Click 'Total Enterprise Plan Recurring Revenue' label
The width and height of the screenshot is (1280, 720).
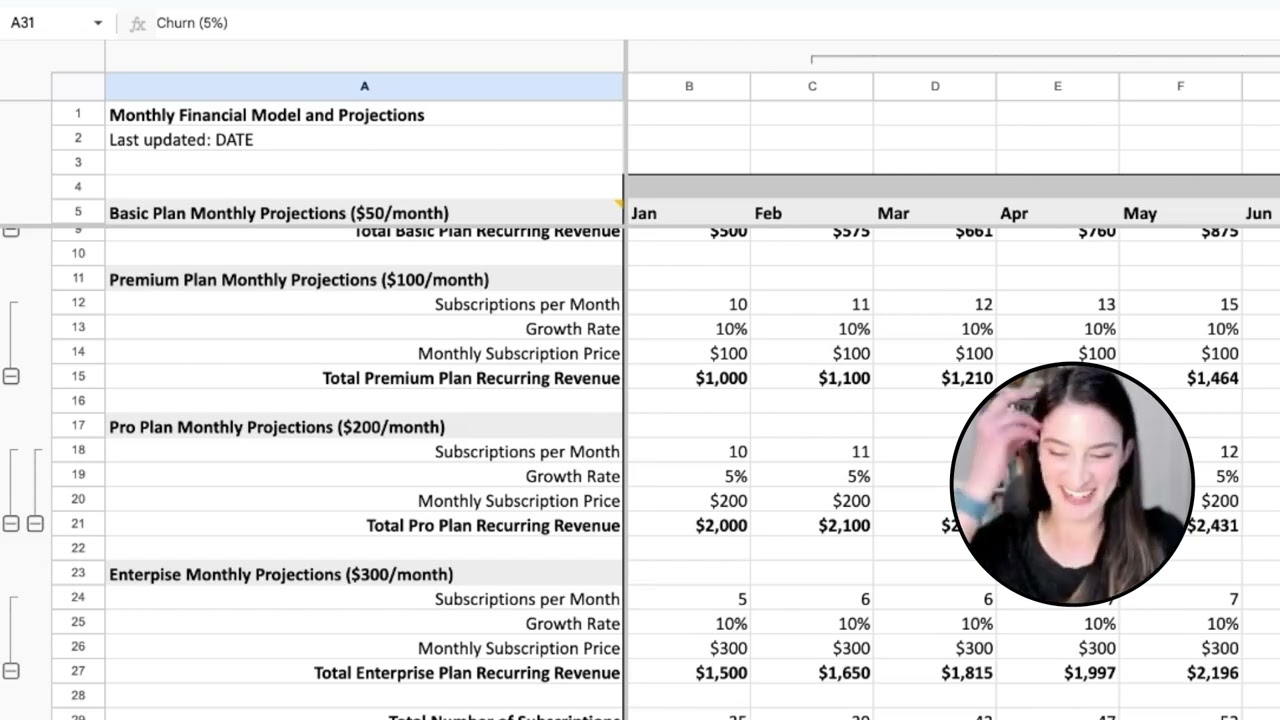coord(467,673)
